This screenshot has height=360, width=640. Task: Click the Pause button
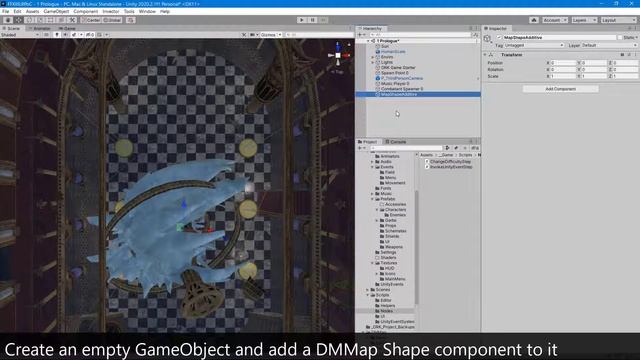312,20
